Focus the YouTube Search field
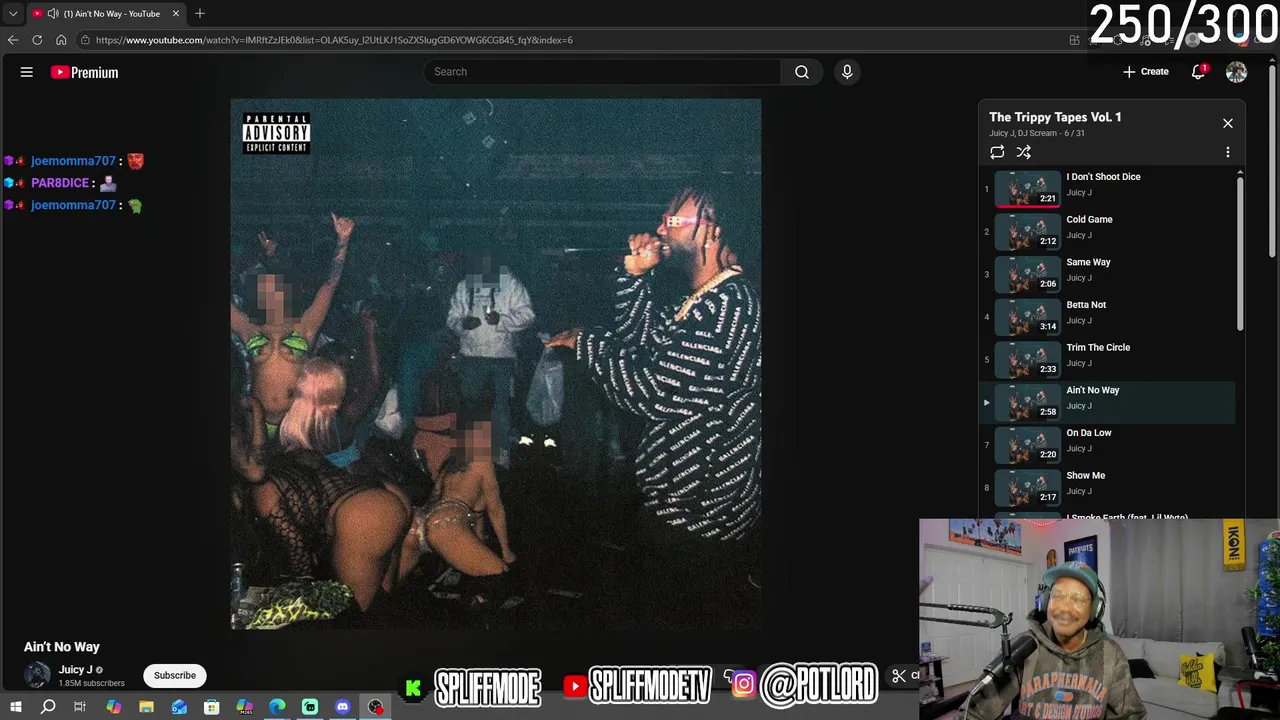The image size is (1280, 720). (x=603, y=72)
